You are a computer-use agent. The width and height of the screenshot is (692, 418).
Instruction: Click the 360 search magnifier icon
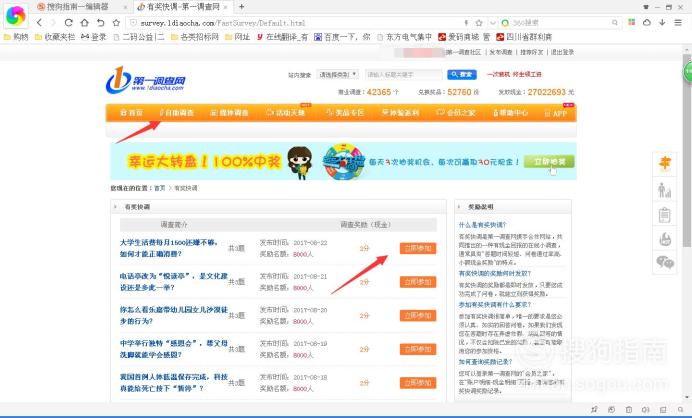click(614, 23)
